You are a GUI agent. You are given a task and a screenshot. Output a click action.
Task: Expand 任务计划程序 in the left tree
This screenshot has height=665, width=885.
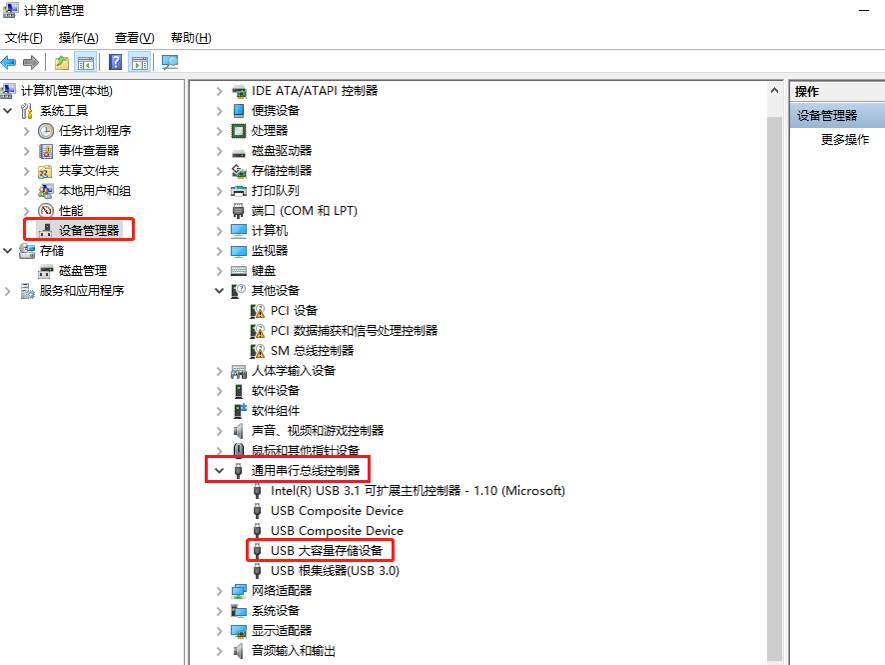(x=27, y=130)
